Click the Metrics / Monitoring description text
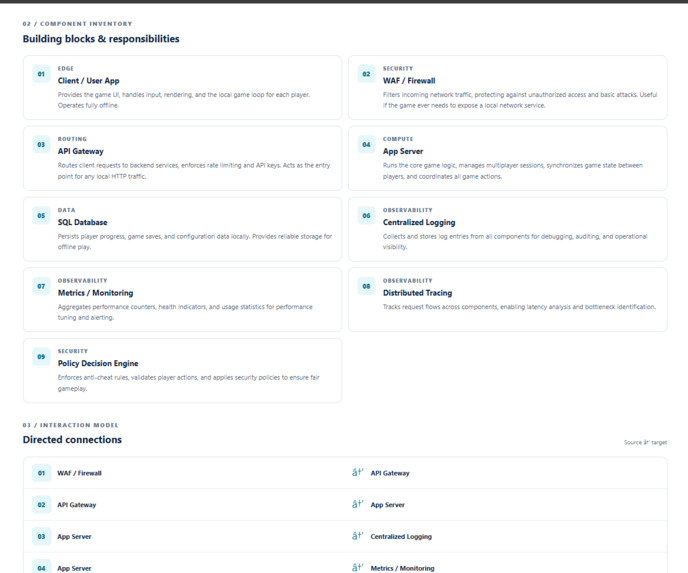The width and height of the screenshot is (688, 573). (185, 312)
